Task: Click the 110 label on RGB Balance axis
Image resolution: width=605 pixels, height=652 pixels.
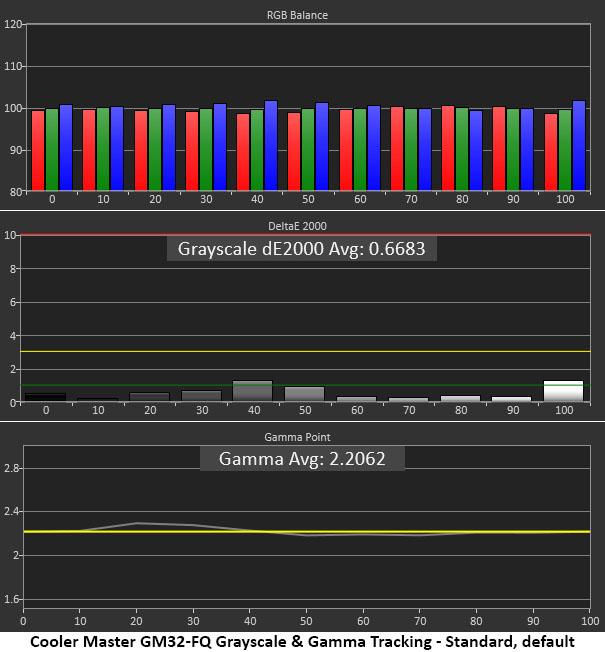Action: tap(12, 66)
